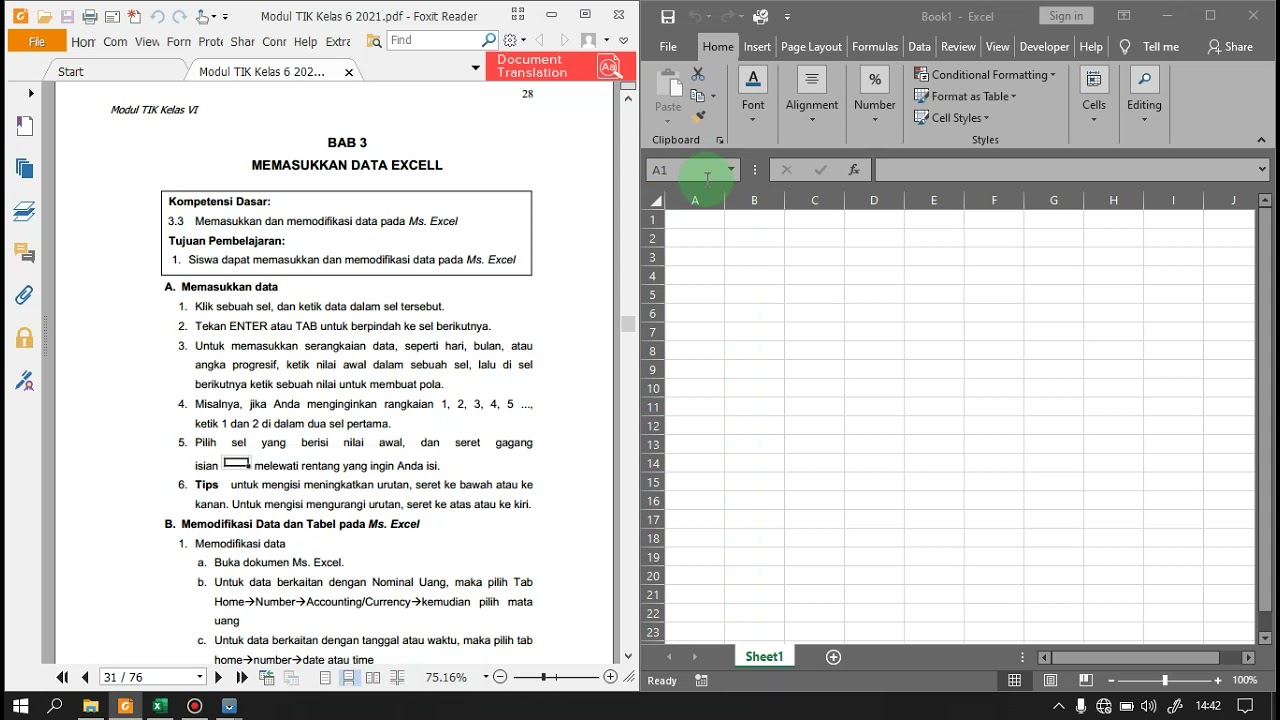Click the Print icon in Foxit Reader toolbar
The image size is (1280, 720).
pyautogui.click(x=90, y=17)
